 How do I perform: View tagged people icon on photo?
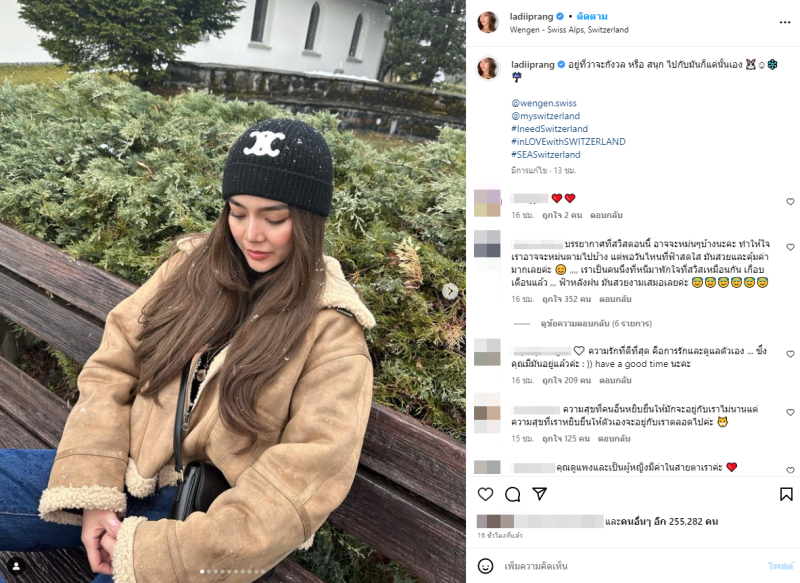coord(16,566)
